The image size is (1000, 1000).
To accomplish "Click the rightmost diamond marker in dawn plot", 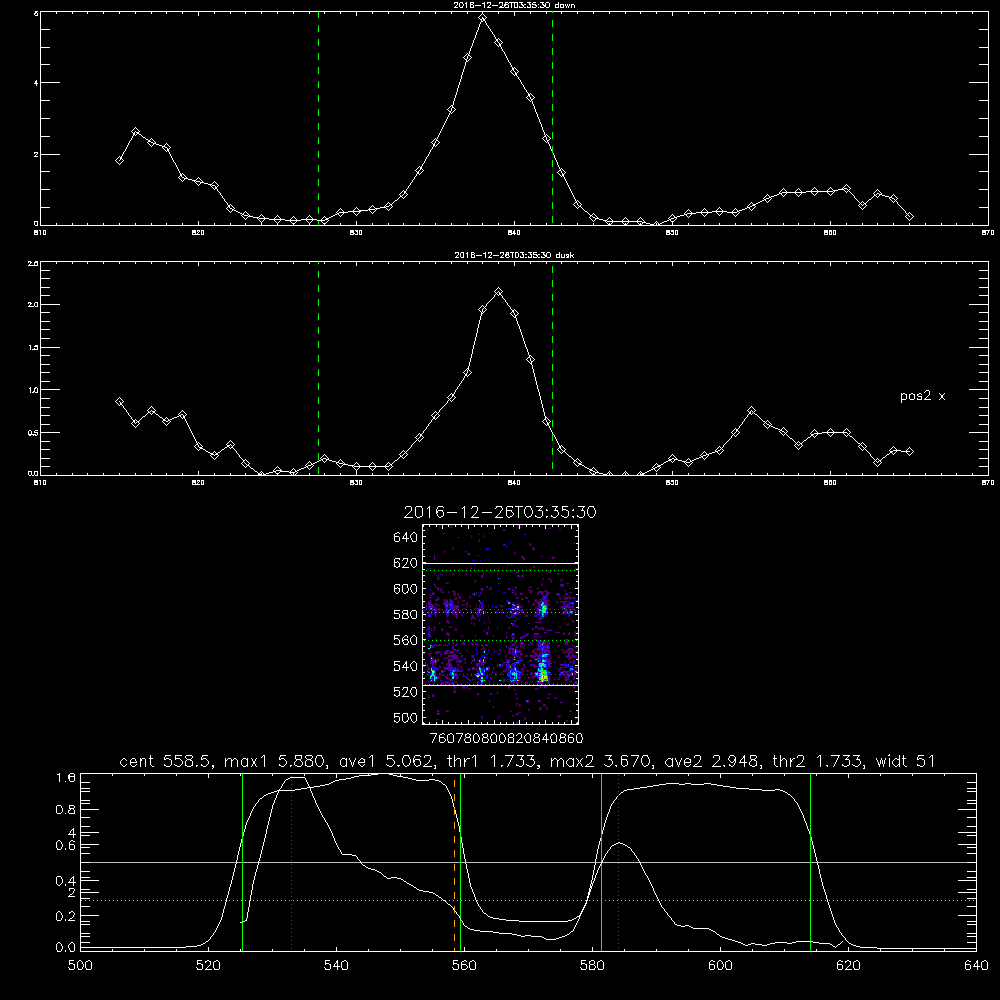I will tap(909, 217).
